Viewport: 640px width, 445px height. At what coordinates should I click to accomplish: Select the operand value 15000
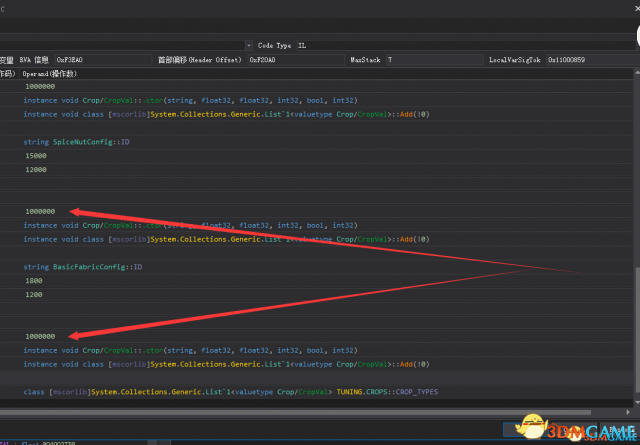pos(36,156)
